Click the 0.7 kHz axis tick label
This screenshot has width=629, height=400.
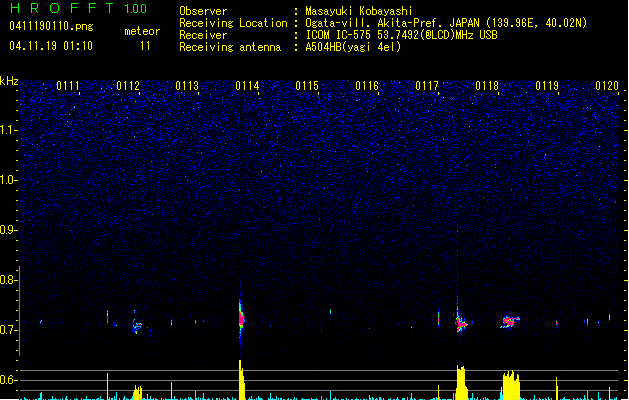(x=8, y=330)
